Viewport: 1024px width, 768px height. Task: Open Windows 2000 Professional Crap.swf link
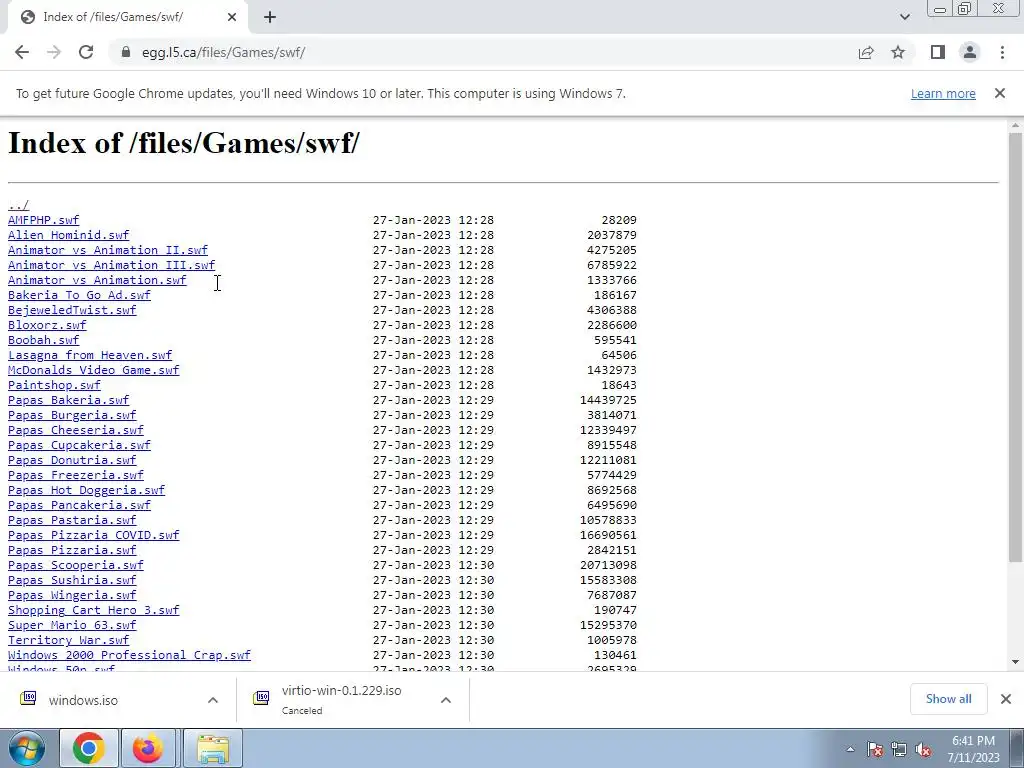coord(129,656)
